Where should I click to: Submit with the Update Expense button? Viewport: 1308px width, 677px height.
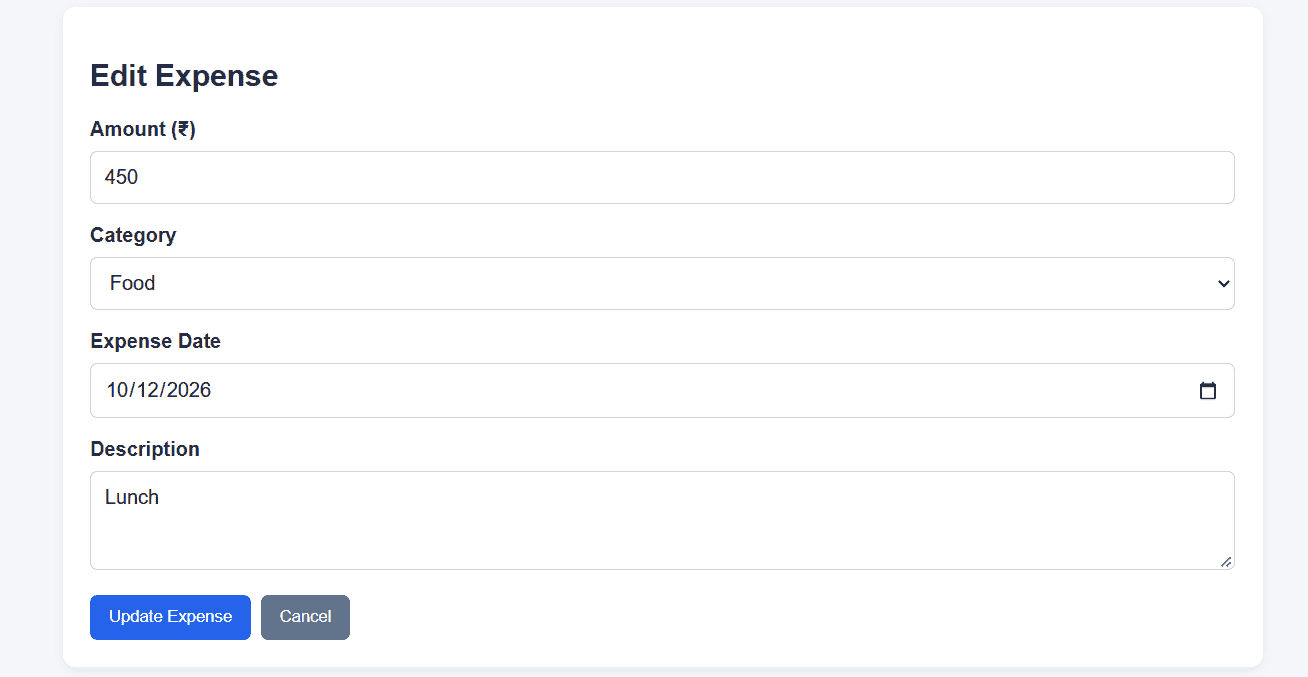pyautogui.click(x=170, y=617)
